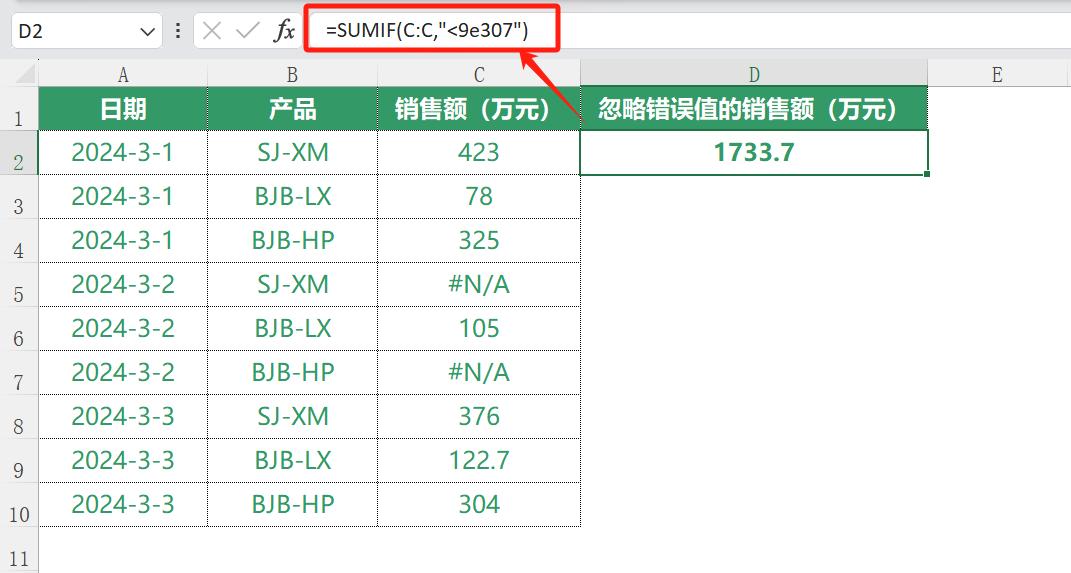Select cell with value 325

point(479,240)
